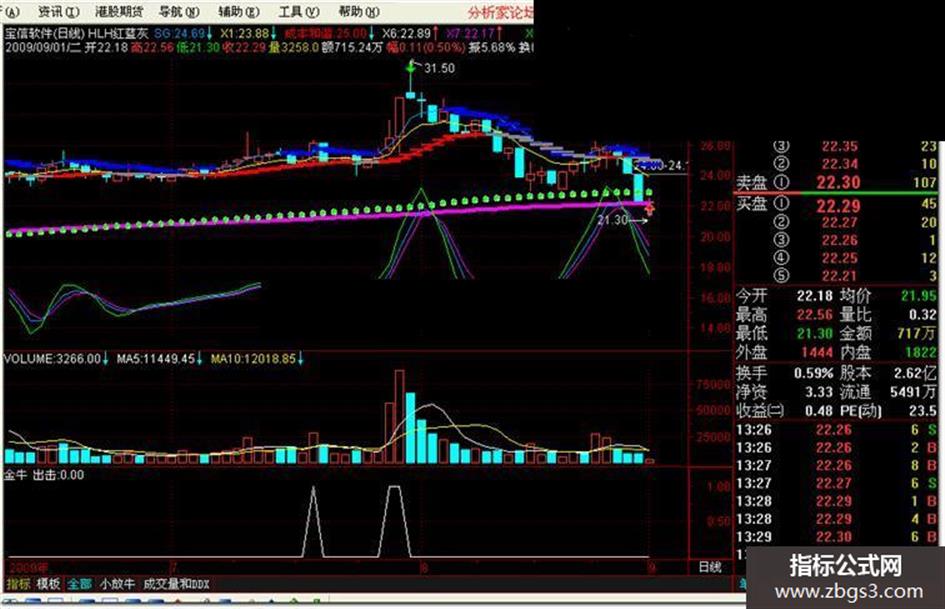This screenshot has width=945, height=609.
Task: Click the 股本 2.62亿 value
Action: pos(914,373)
